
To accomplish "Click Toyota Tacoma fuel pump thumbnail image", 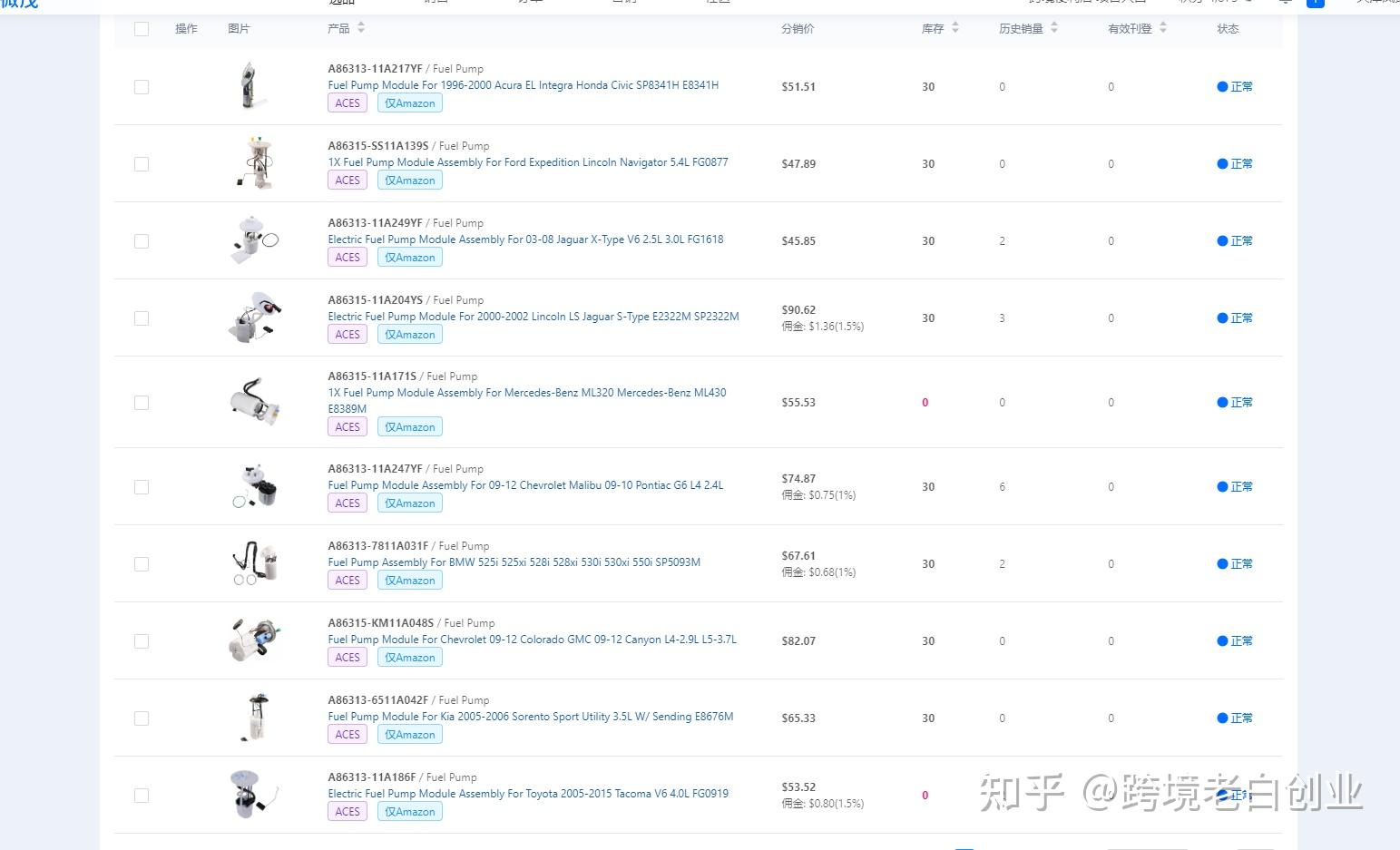I will (252, 795).
